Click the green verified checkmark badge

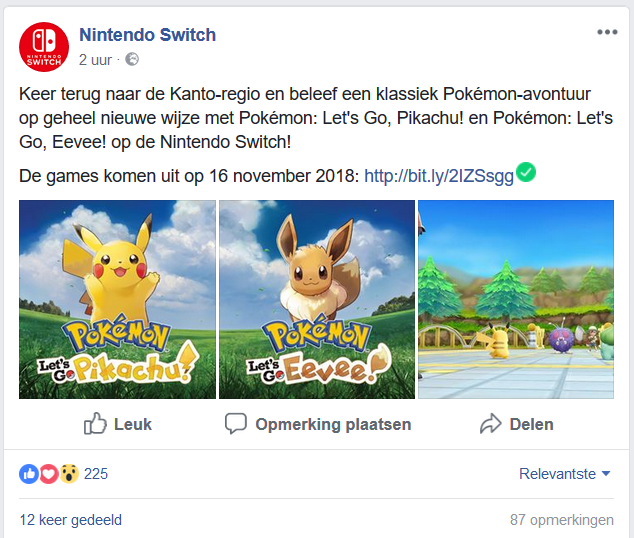coord(526,173)
